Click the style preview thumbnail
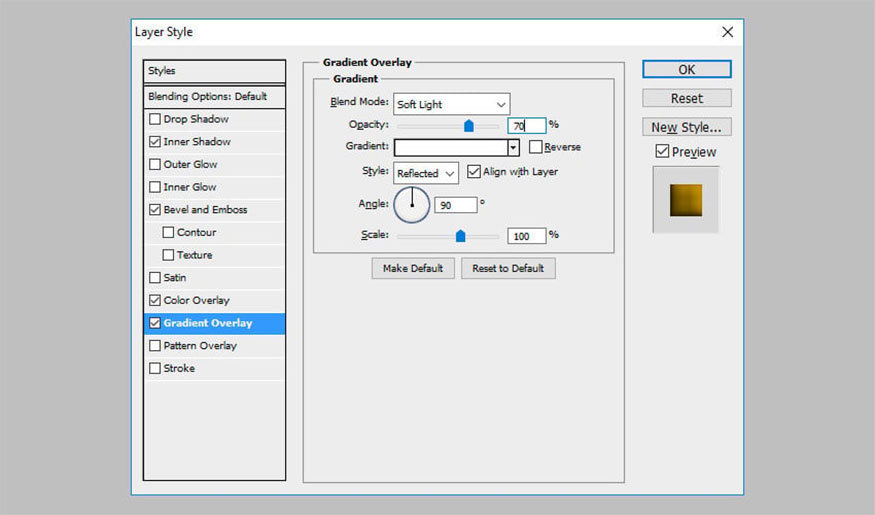875x515 pixels. tap(686, 199)
